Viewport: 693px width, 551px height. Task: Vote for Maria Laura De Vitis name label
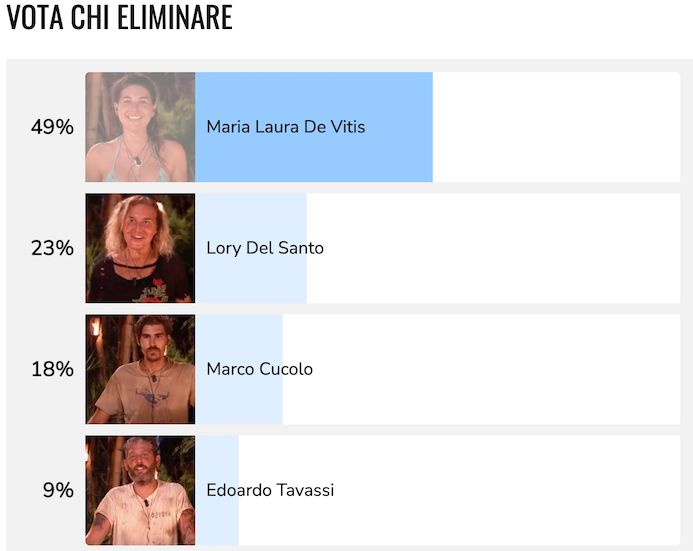286,127
